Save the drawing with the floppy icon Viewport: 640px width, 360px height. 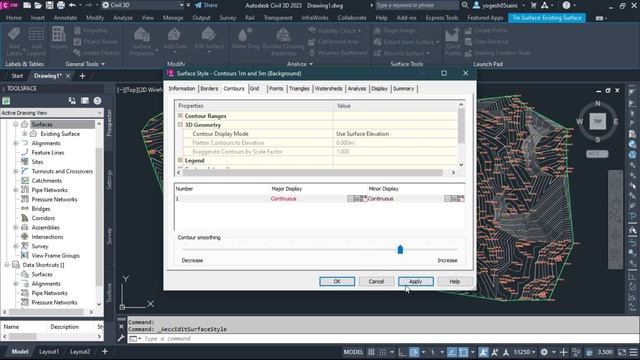click(49, 5)
